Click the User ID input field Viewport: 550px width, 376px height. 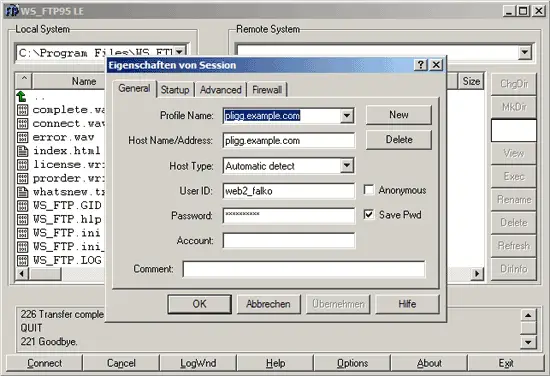click(x=289, y=191)
